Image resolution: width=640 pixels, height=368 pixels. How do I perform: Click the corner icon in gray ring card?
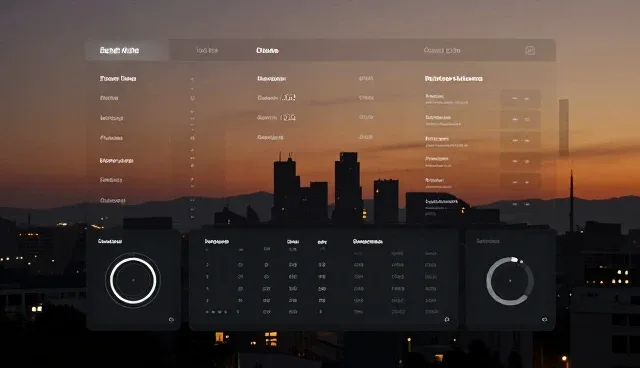[x=544, y=319]
